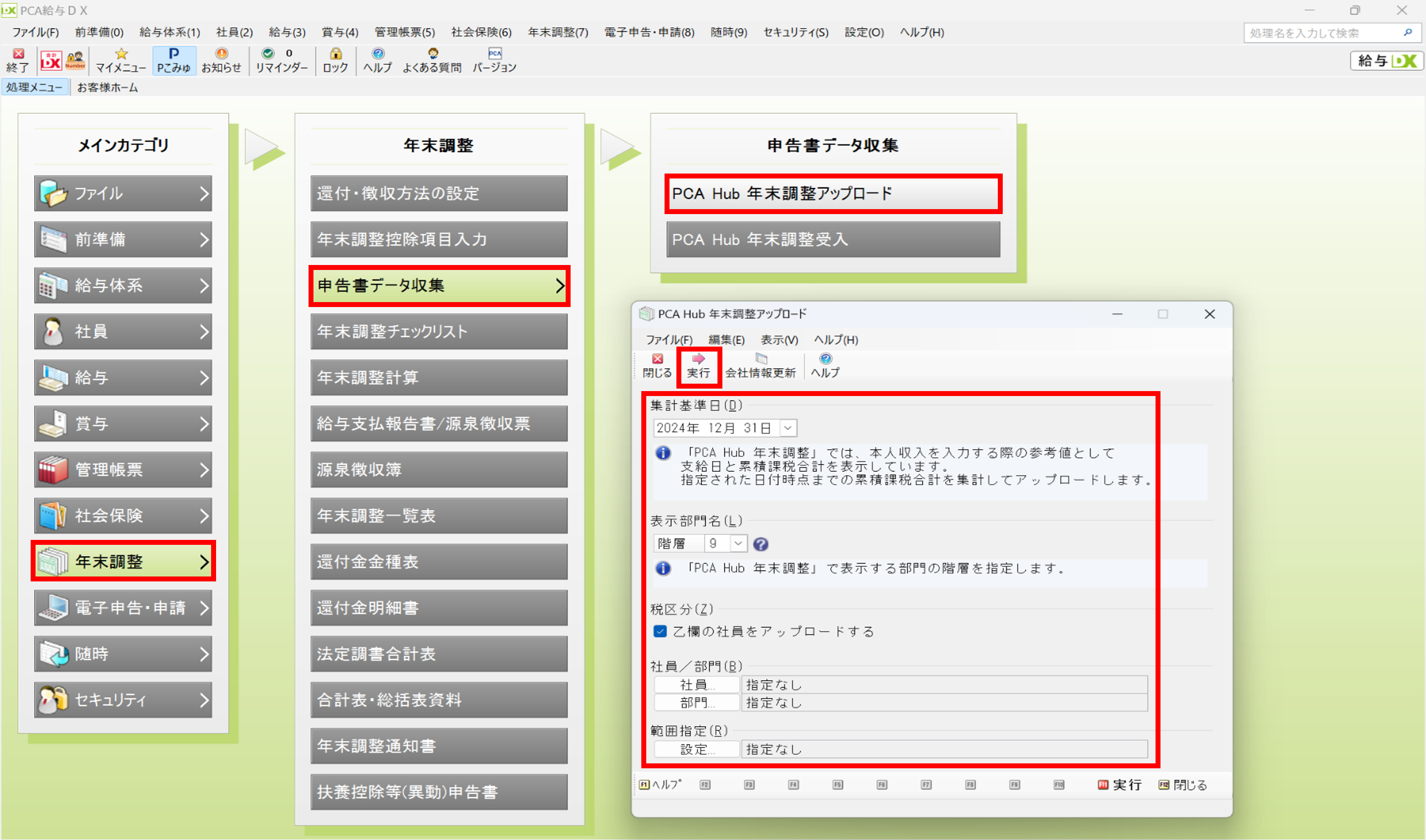Click the 給与DX logo badge

[x=1386, y=61]
